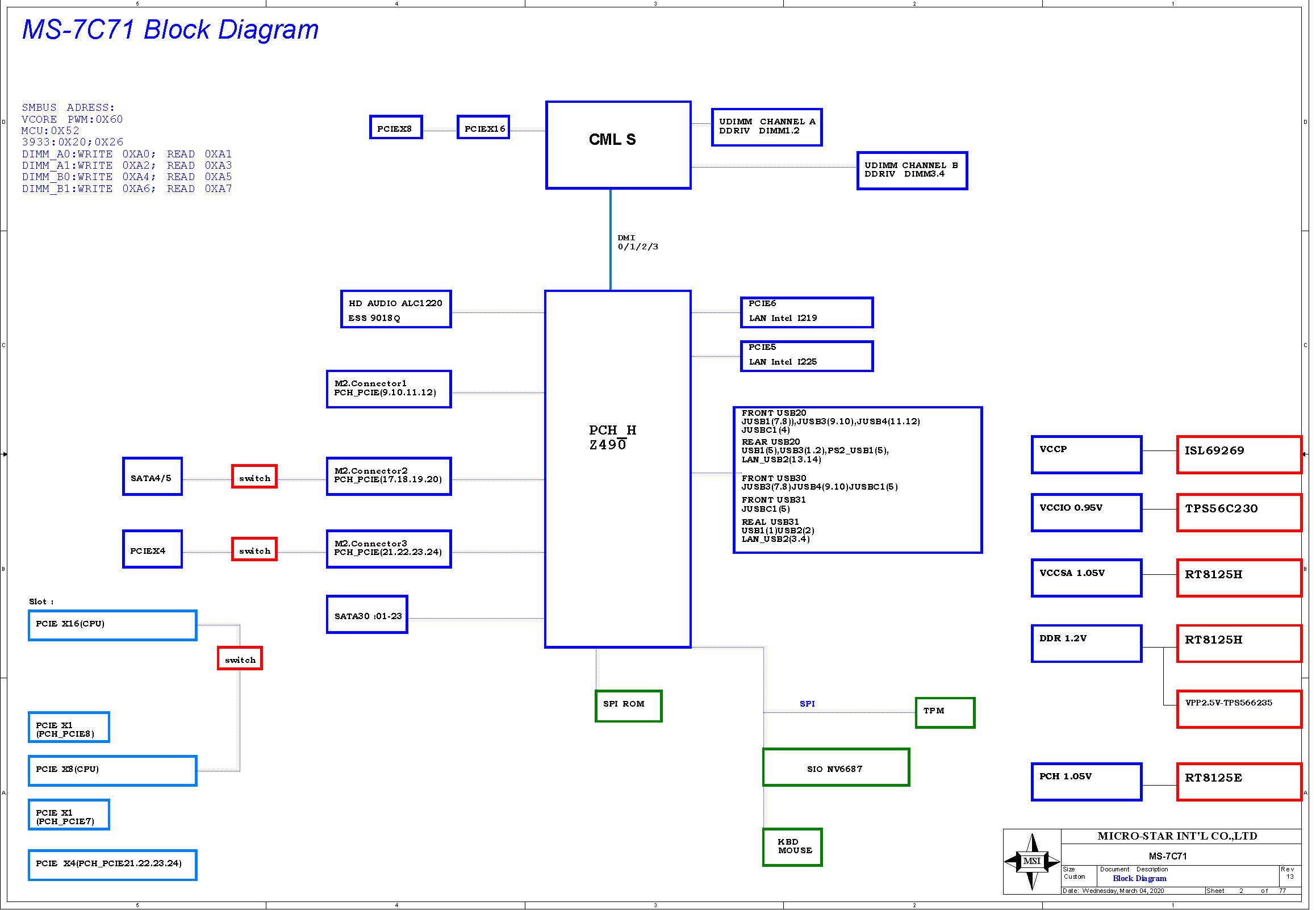Click the "3933:0X20;0X26" address line

pyautogui.click(x=72, y=143)
